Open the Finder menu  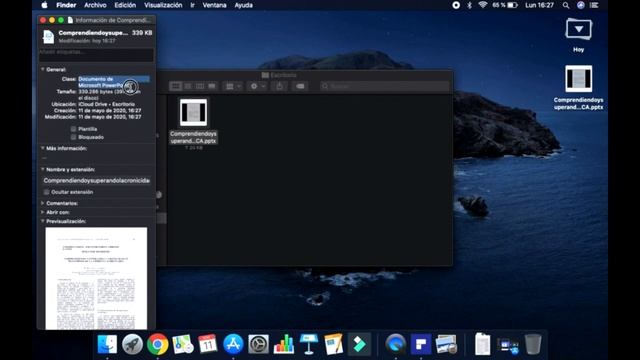[x=66, y=5]
